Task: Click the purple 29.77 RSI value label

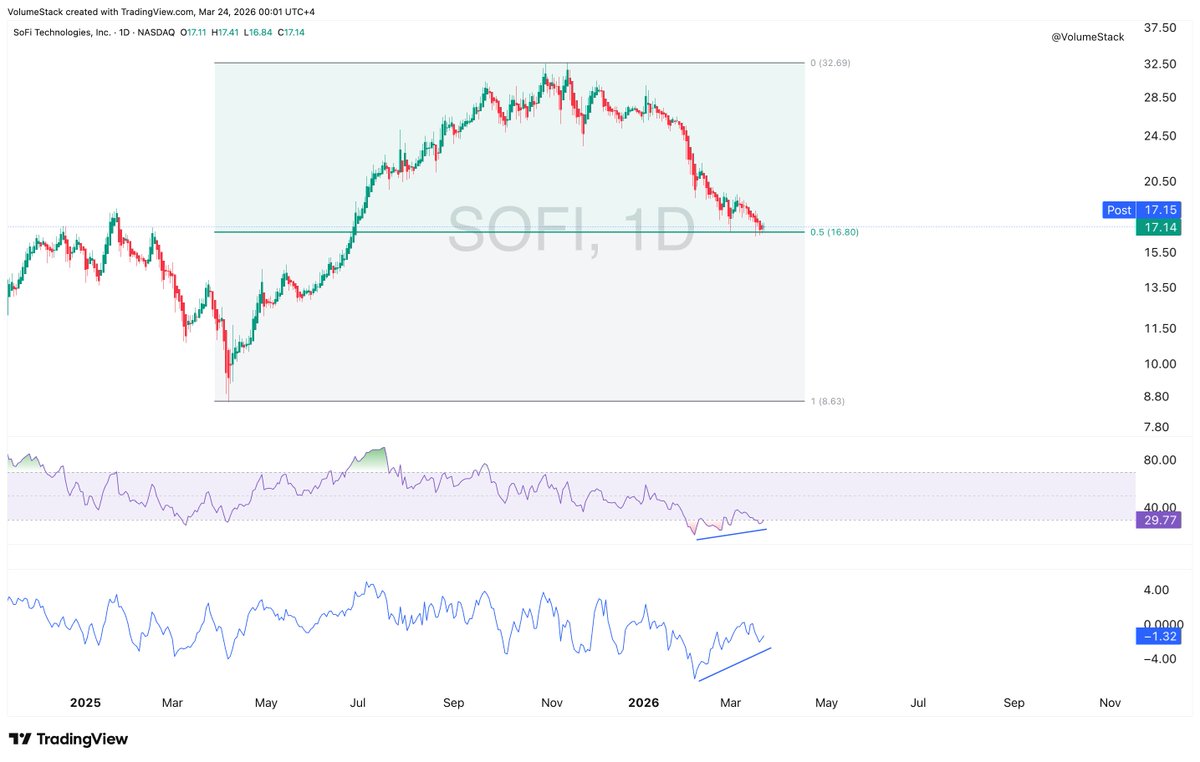Action: click(x=1159, y=520)
